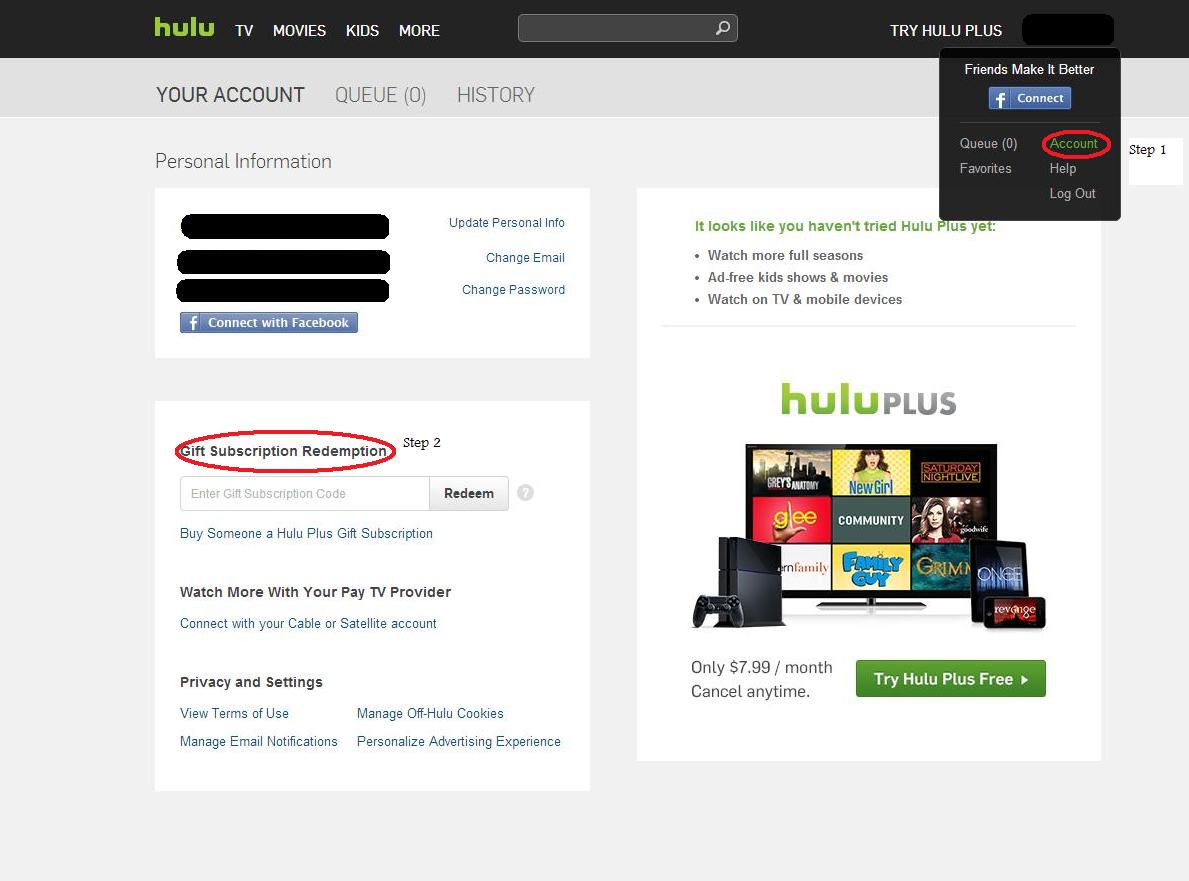1189x881 pixels.
Task: Click the green arrow on Try Hulu Plus Free
Action: click(x=1022, y=678)
